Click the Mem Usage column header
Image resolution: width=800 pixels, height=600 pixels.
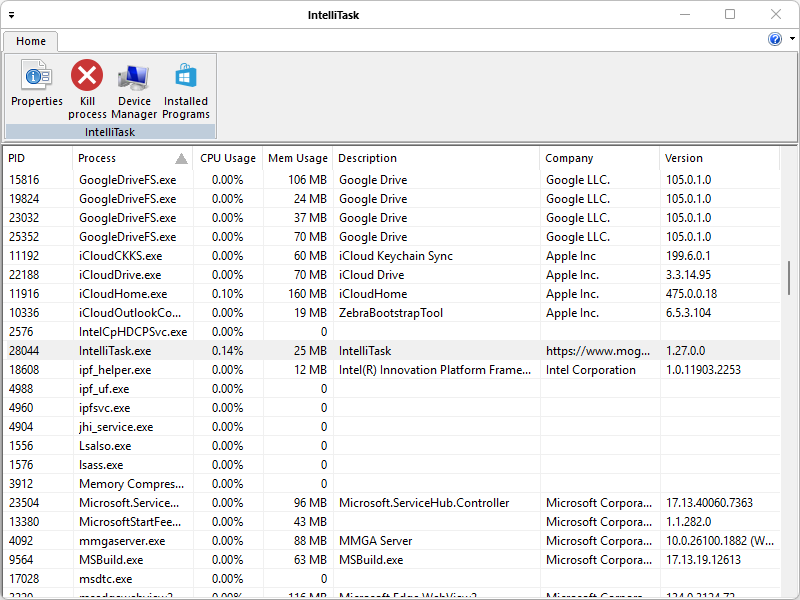[297, 158]
